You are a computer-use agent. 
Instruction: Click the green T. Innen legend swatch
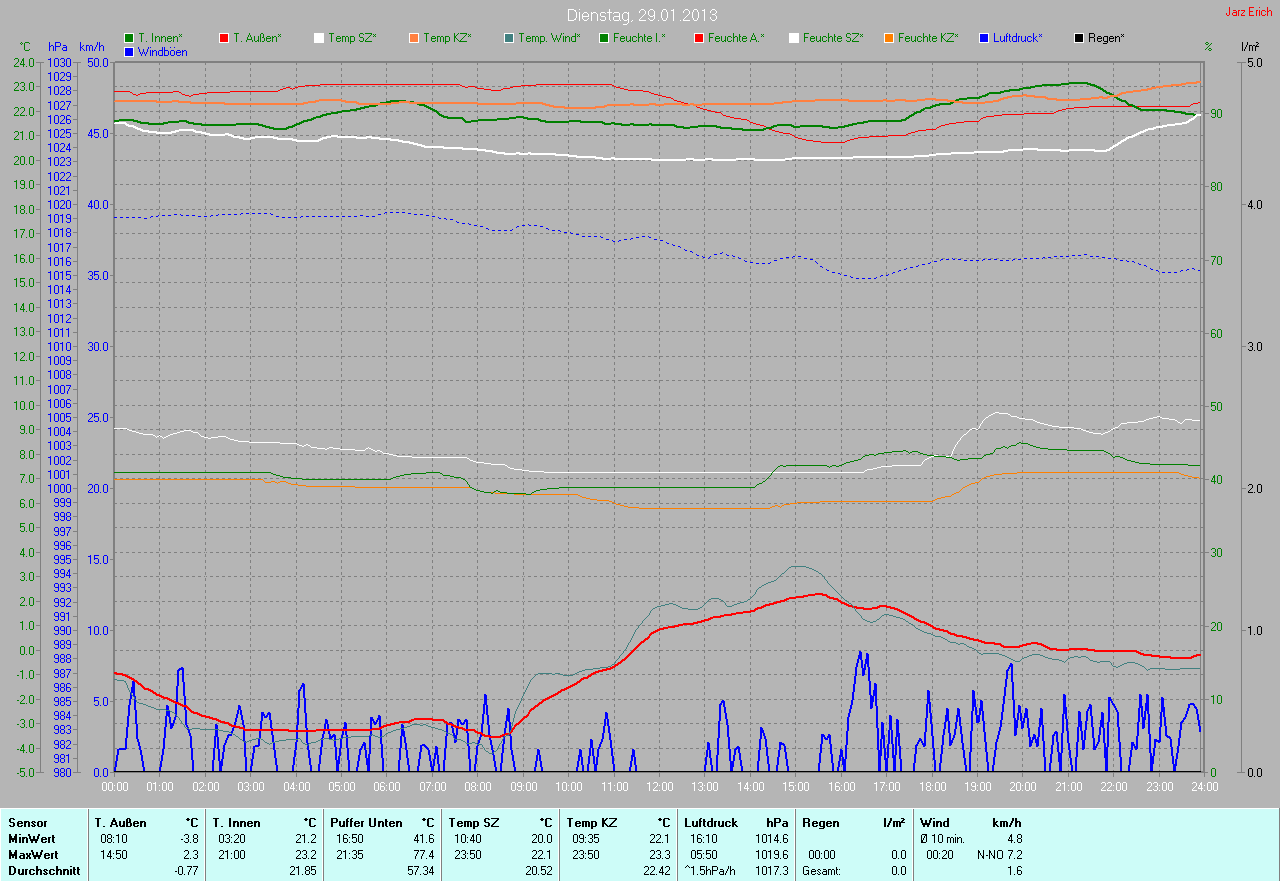pyautogui.click(x=129, y=38)
